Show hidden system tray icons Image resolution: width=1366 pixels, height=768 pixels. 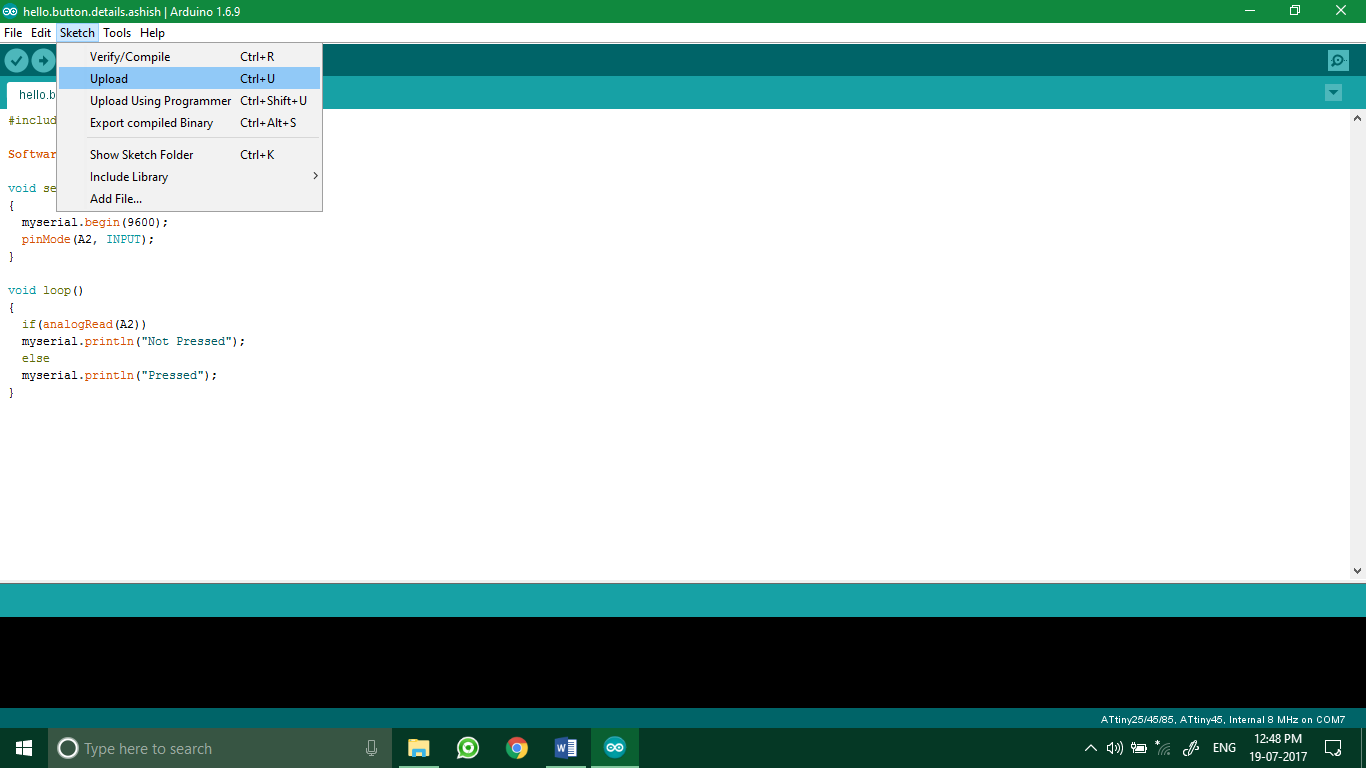[x=1091, y=748]
